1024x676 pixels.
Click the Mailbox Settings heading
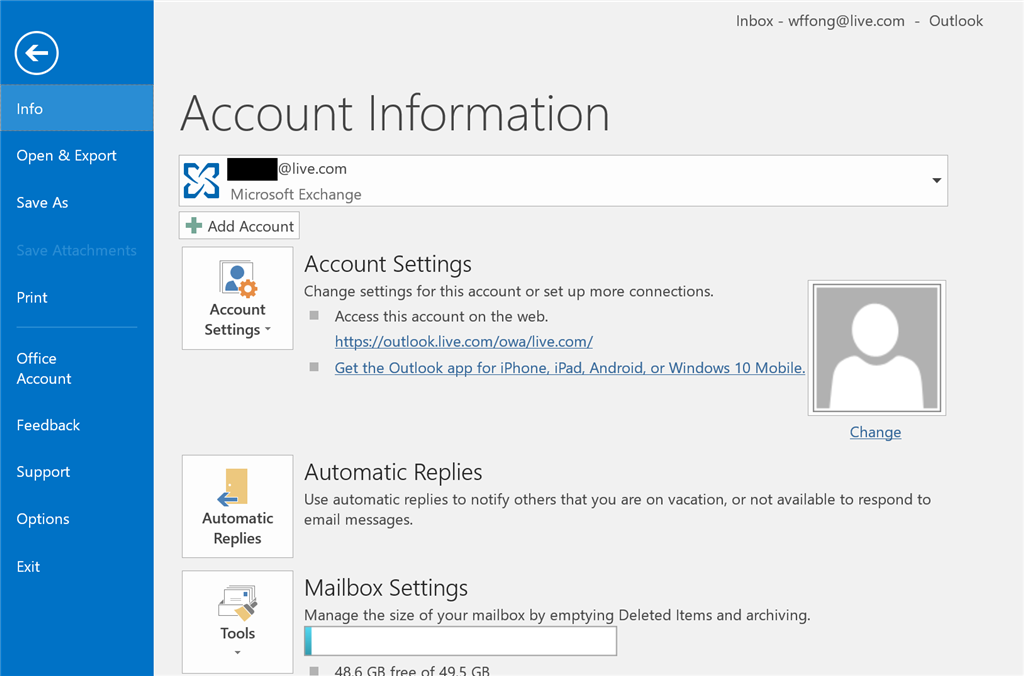coord(386,588)
